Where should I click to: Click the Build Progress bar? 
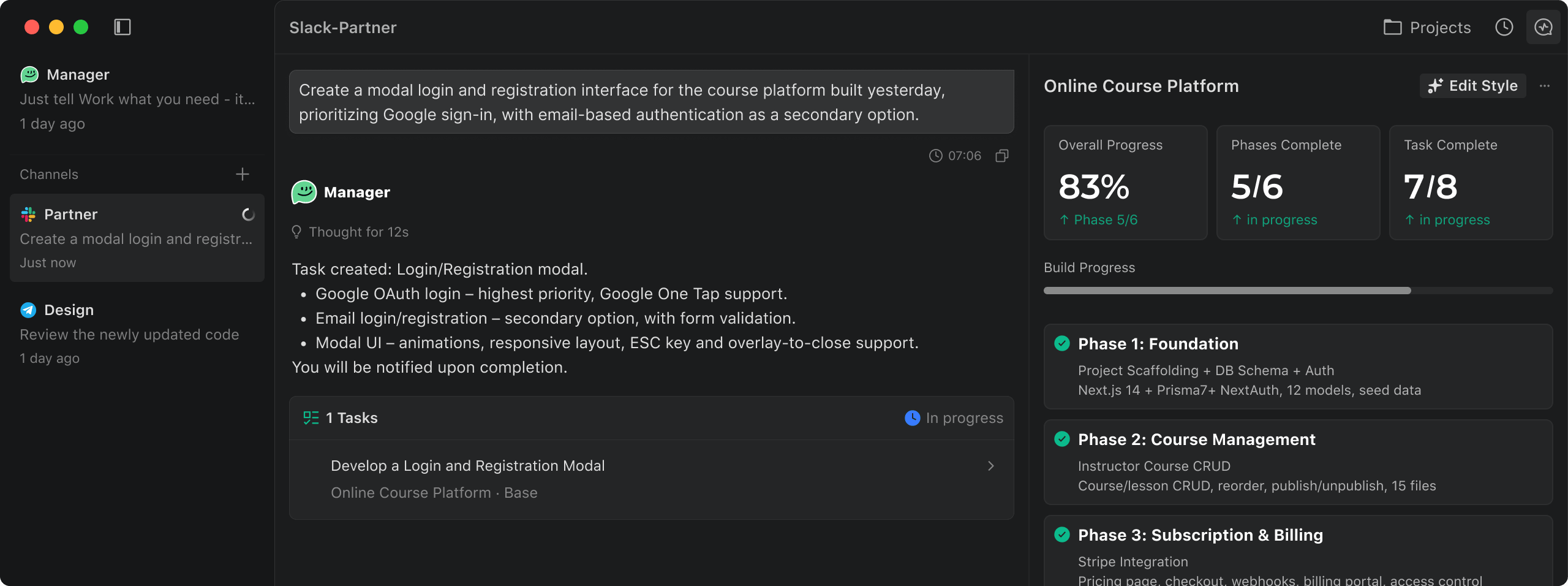point(1297,291)
